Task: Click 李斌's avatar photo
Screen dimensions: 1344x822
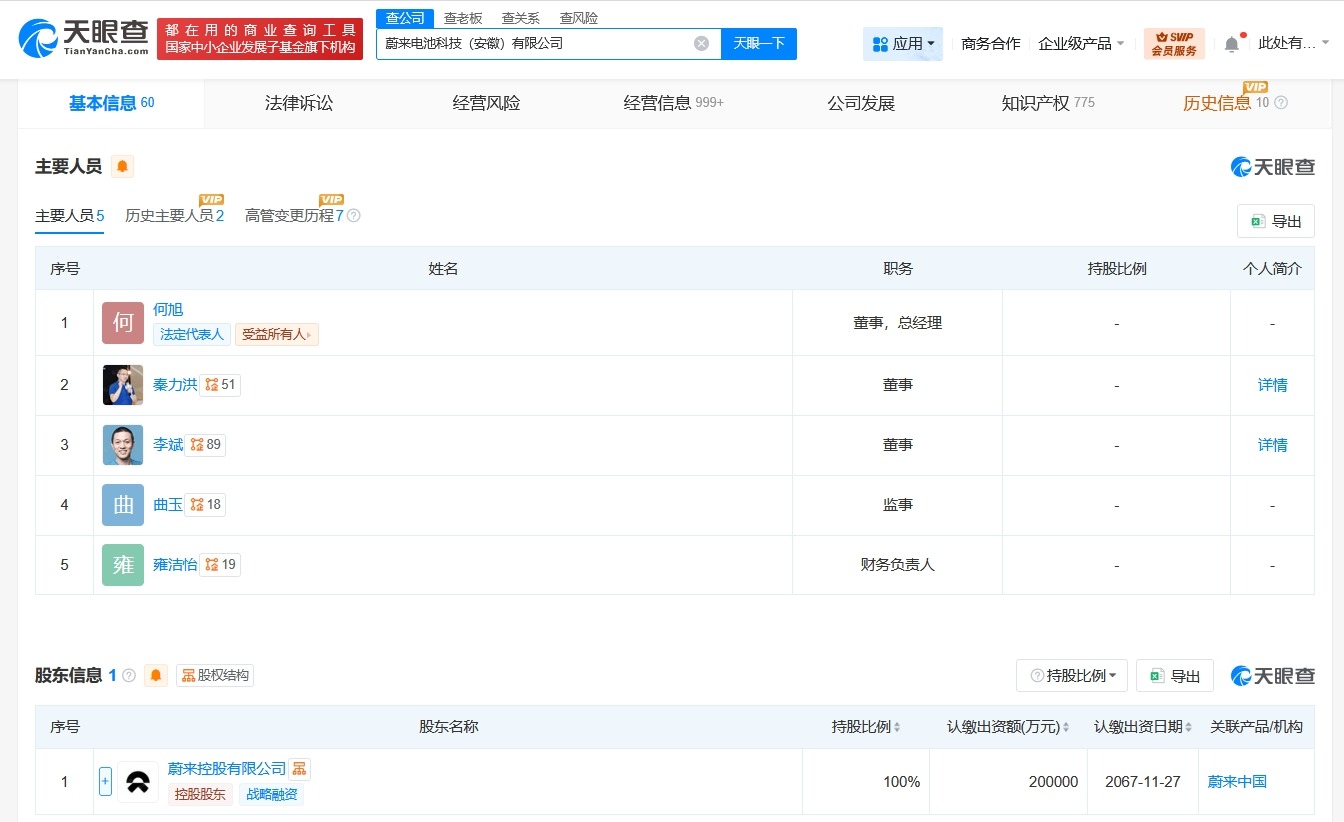Action: [x=122, y=444]
